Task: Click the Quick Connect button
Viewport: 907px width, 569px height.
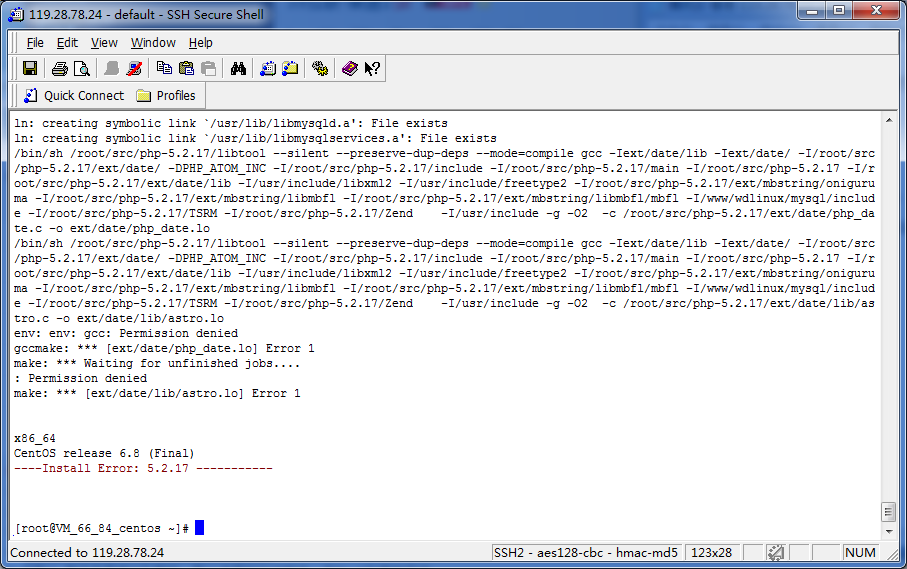Action: click(x=73, y=95)
